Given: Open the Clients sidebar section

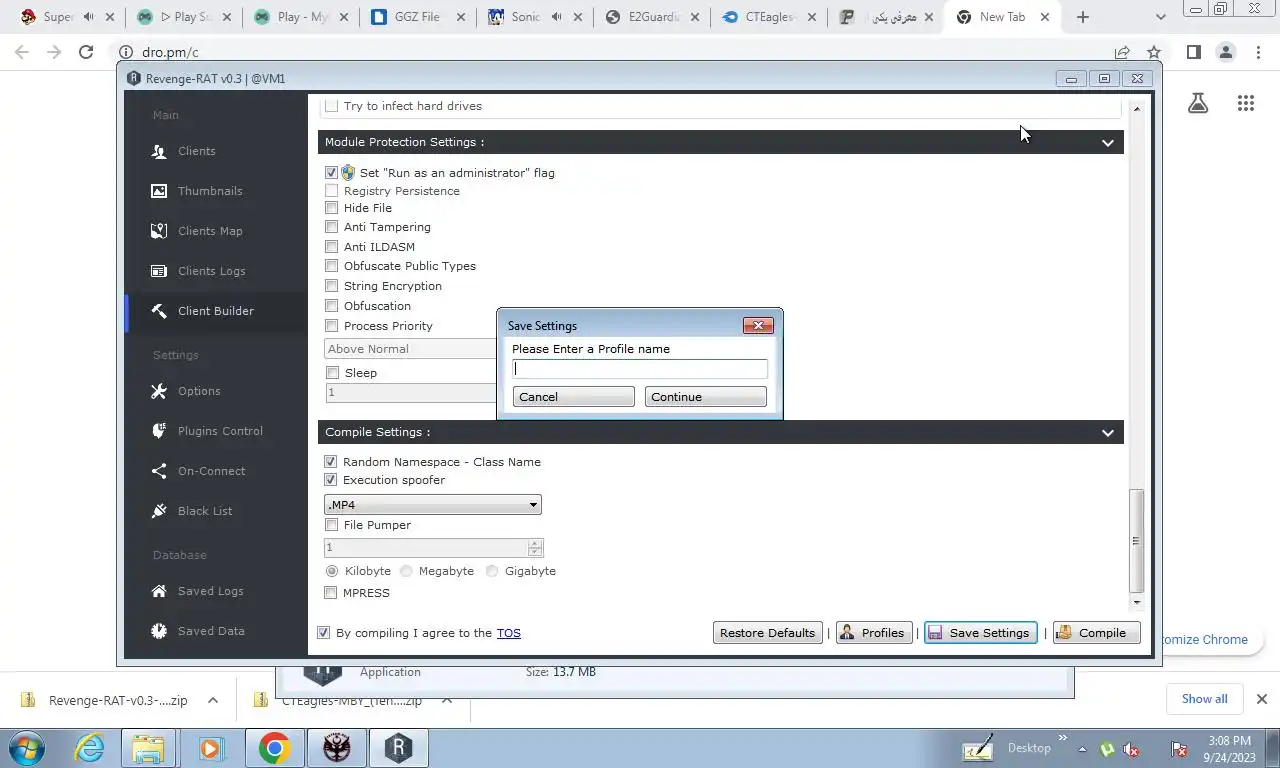Looking at the screenshot, I should [196, 151].
